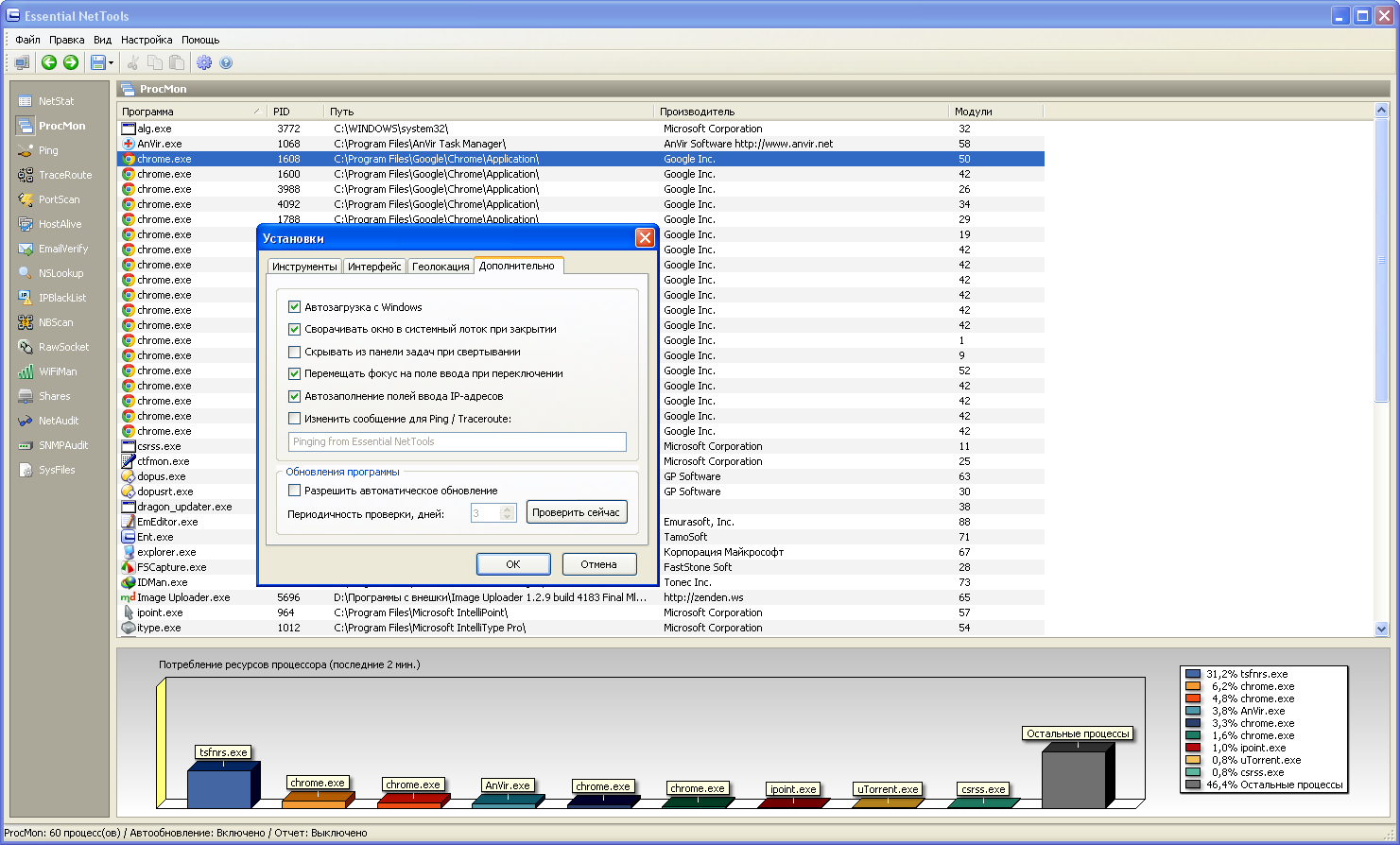This screenshot has height=845, width=1400.
Task: Click the days interval spinner arrows
Action: (x=508, y=512)
